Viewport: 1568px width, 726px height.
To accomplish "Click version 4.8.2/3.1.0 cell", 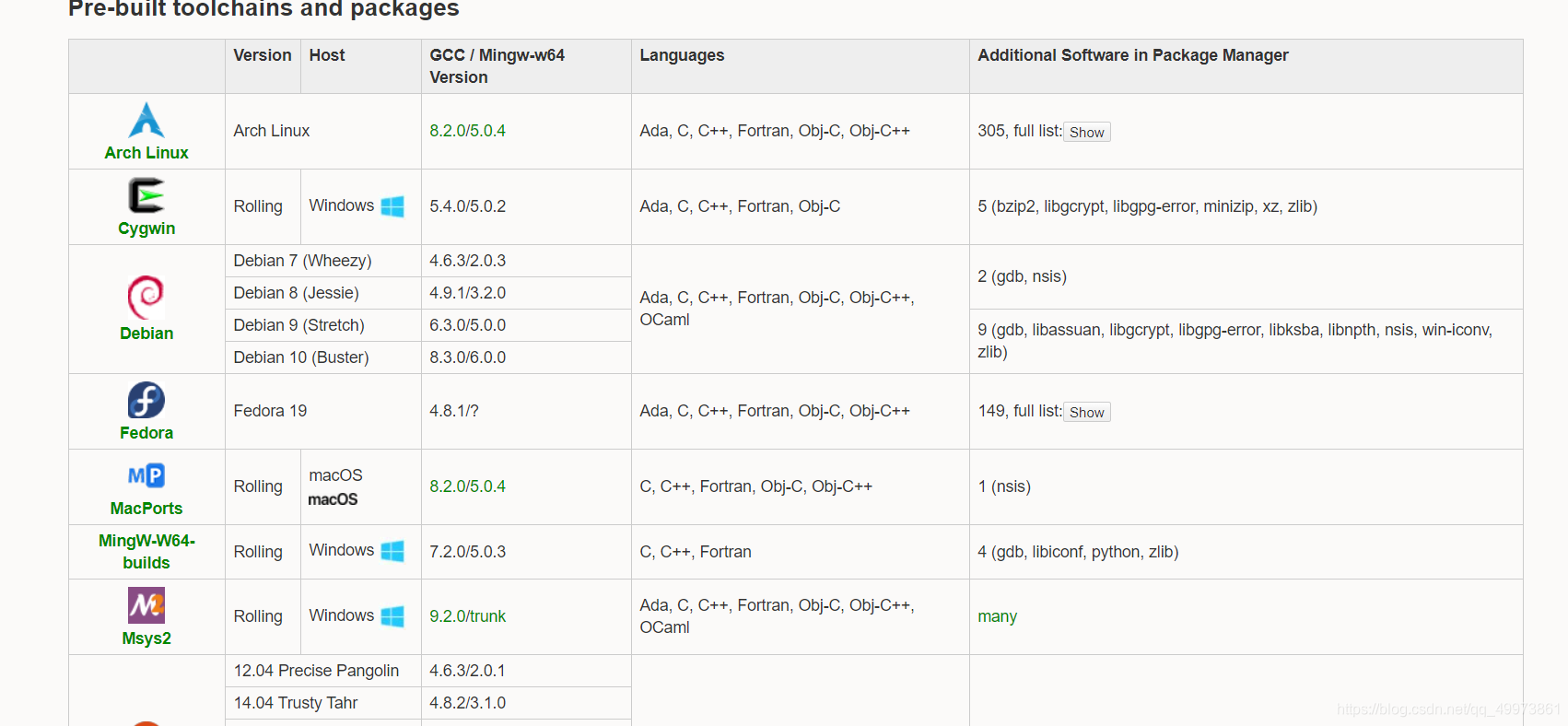I will point(526,703).
